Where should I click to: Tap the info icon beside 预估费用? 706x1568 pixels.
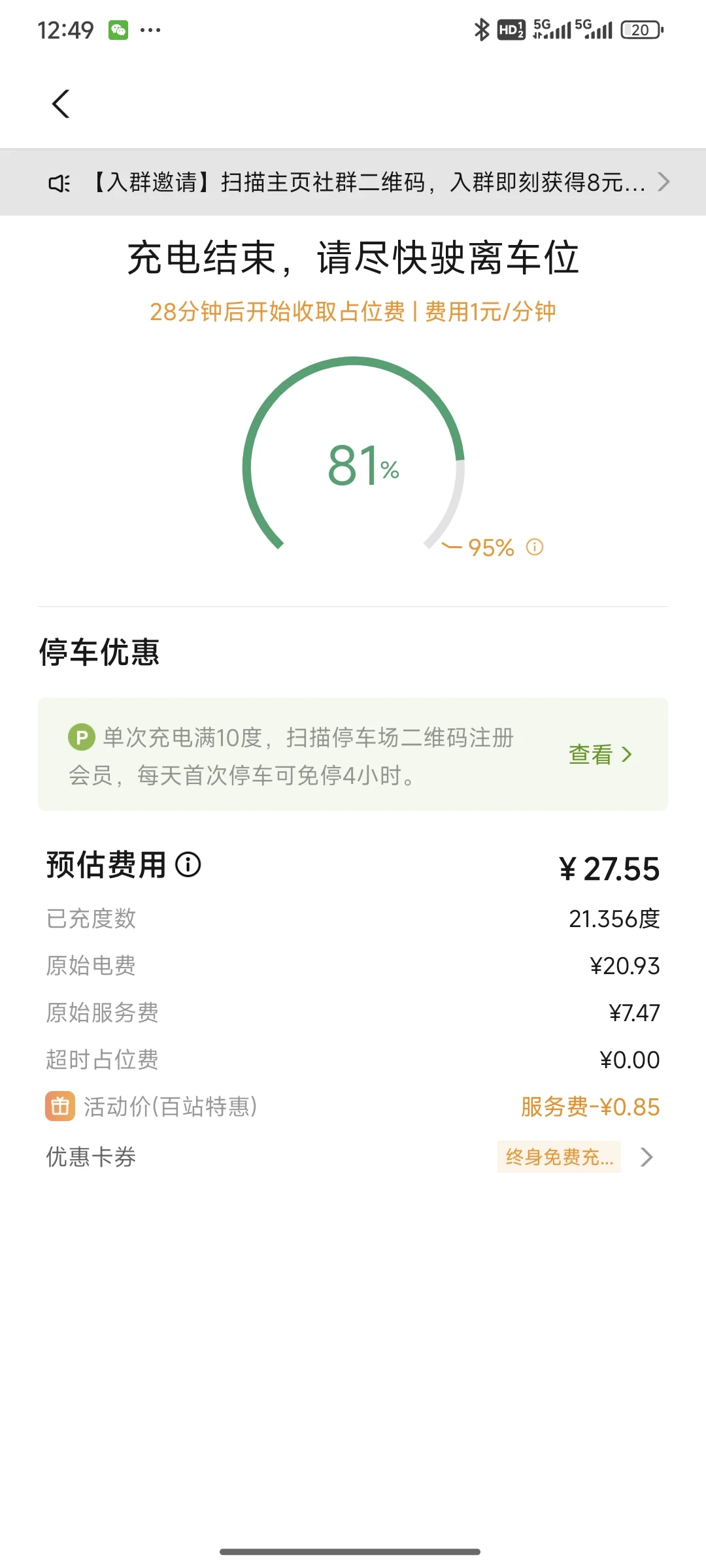click(x=188, y=864)
